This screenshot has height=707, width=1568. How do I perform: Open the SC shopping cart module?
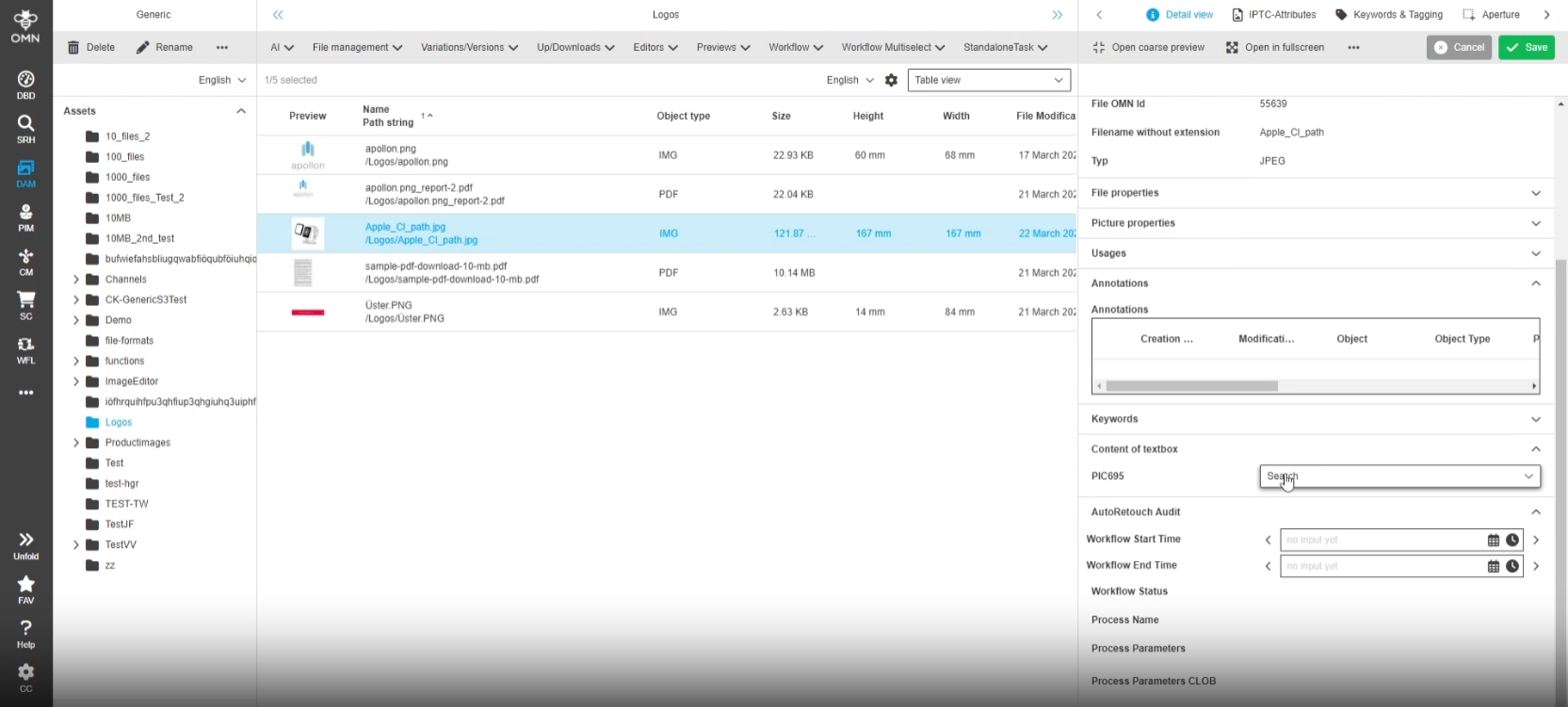25,305
